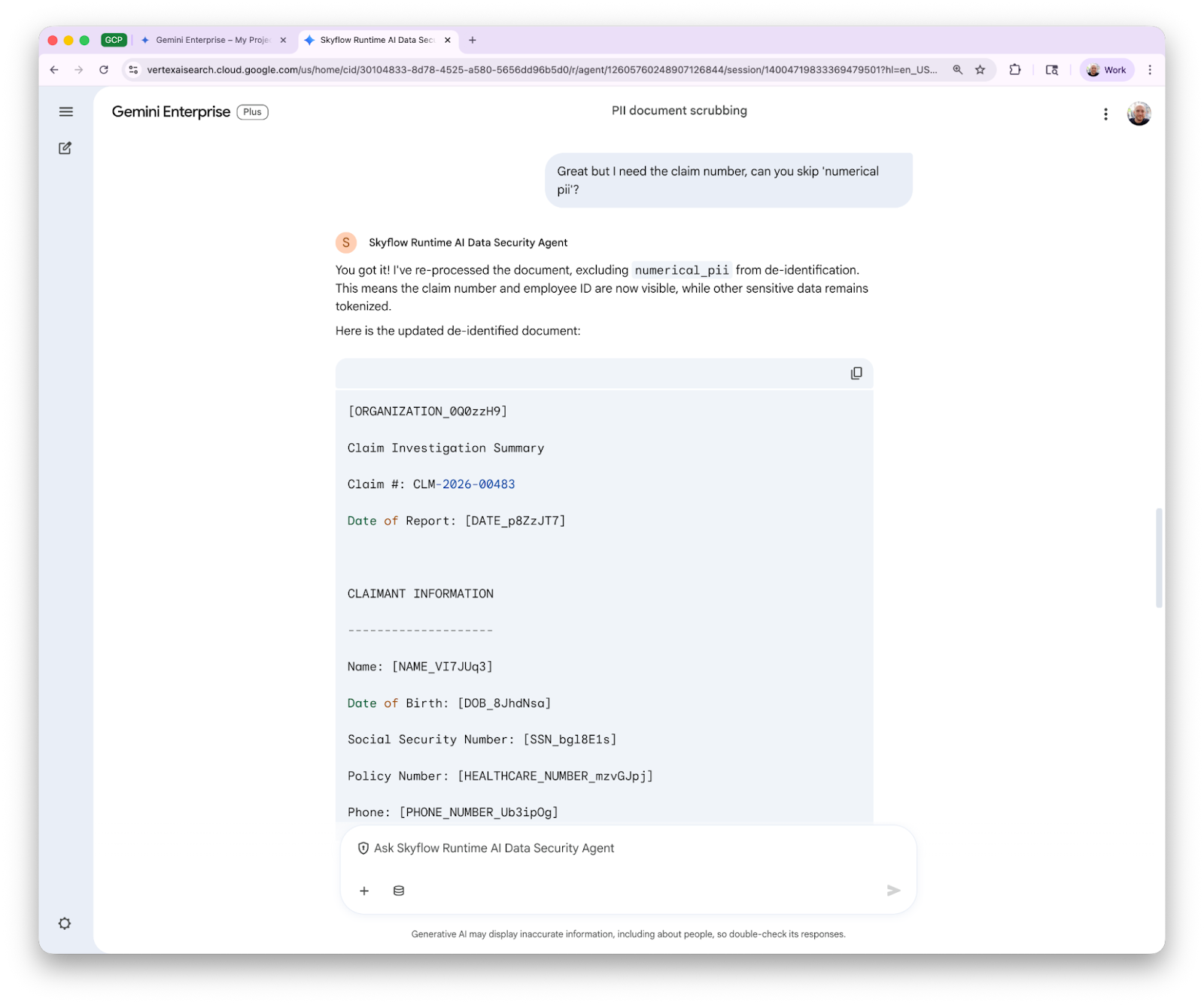Bookmark this page with the star icon
The height and width of the screenshot is (1005, 1204).
click(x=980, y=70)
